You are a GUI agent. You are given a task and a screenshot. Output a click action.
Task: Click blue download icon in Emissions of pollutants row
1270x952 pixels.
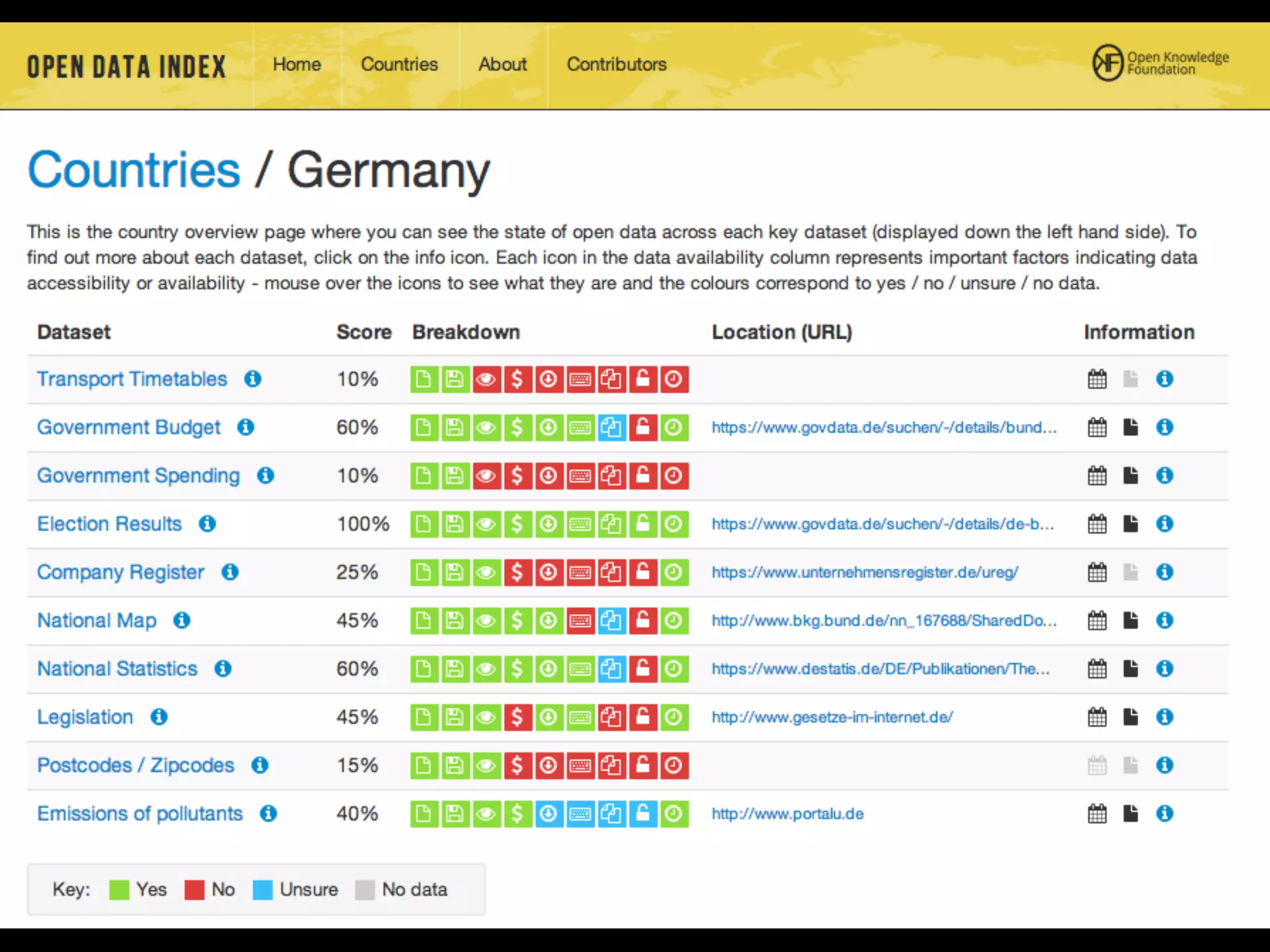pos(549,814)
